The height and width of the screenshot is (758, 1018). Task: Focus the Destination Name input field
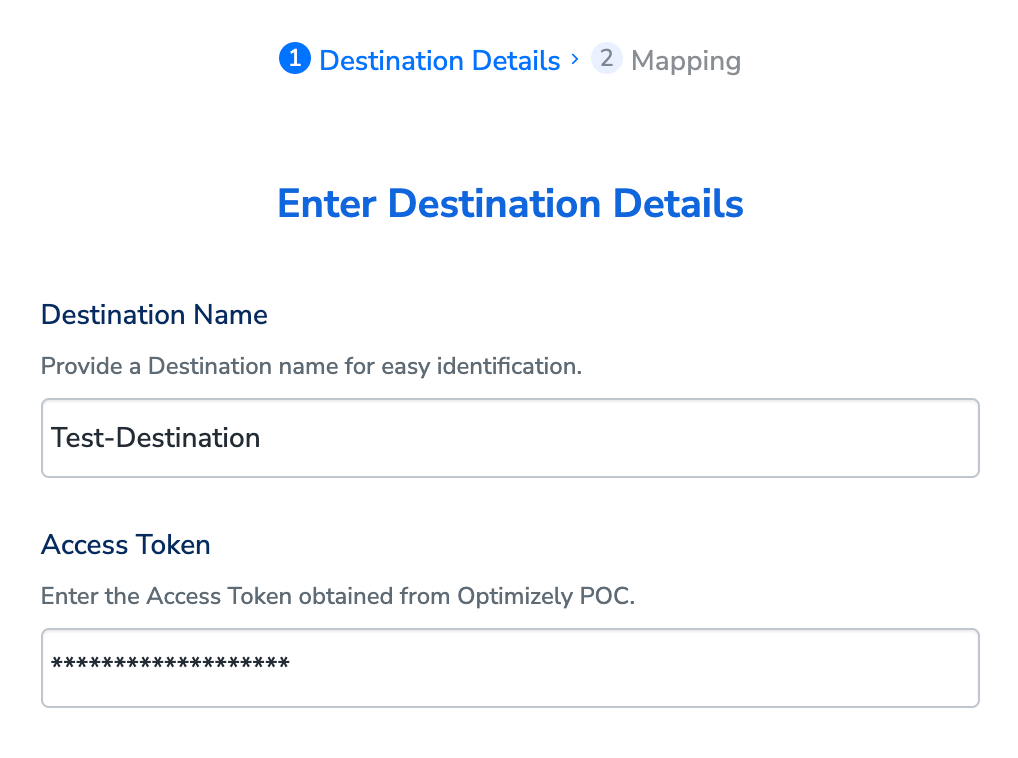(600, 438)
